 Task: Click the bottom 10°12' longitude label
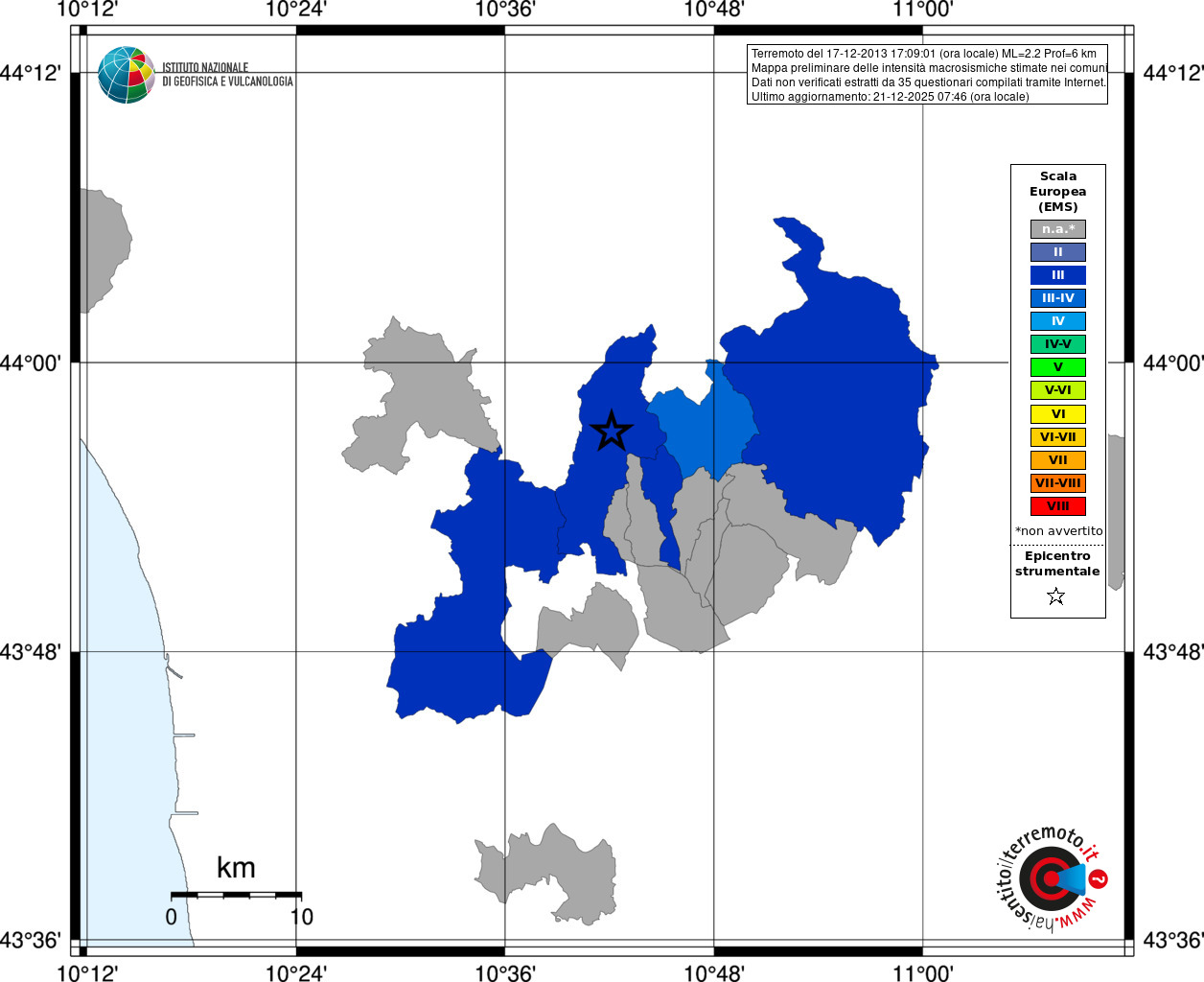pyautogui.click(x=87, y=972)
